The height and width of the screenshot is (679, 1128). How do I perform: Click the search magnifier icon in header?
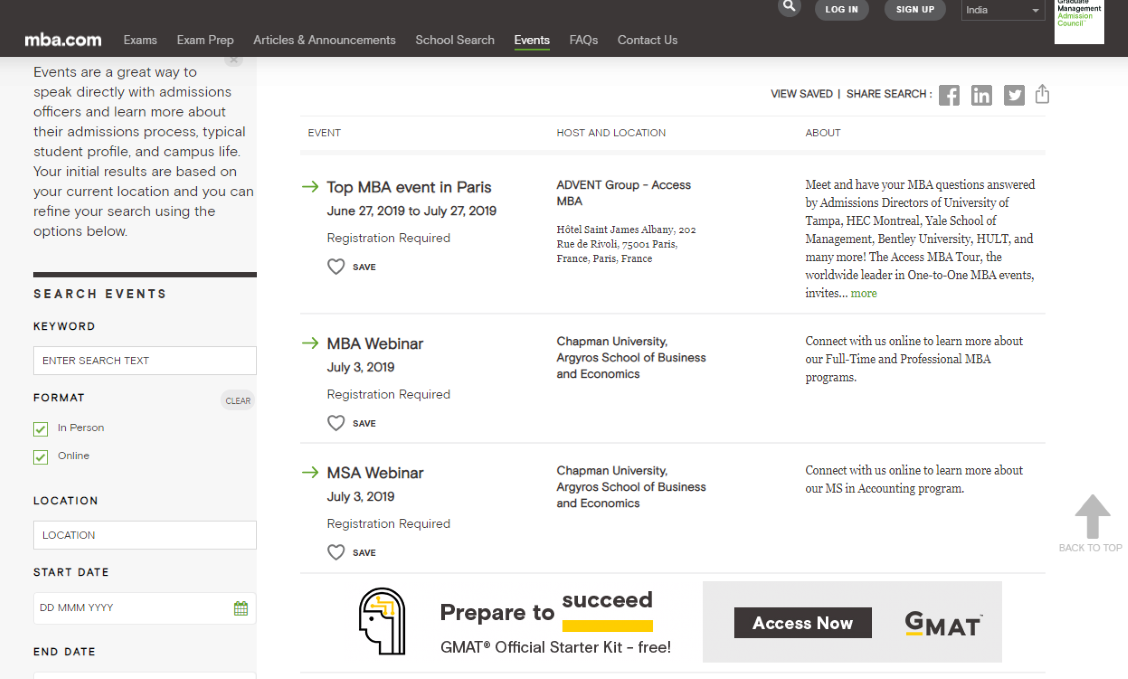coord(789,6)
